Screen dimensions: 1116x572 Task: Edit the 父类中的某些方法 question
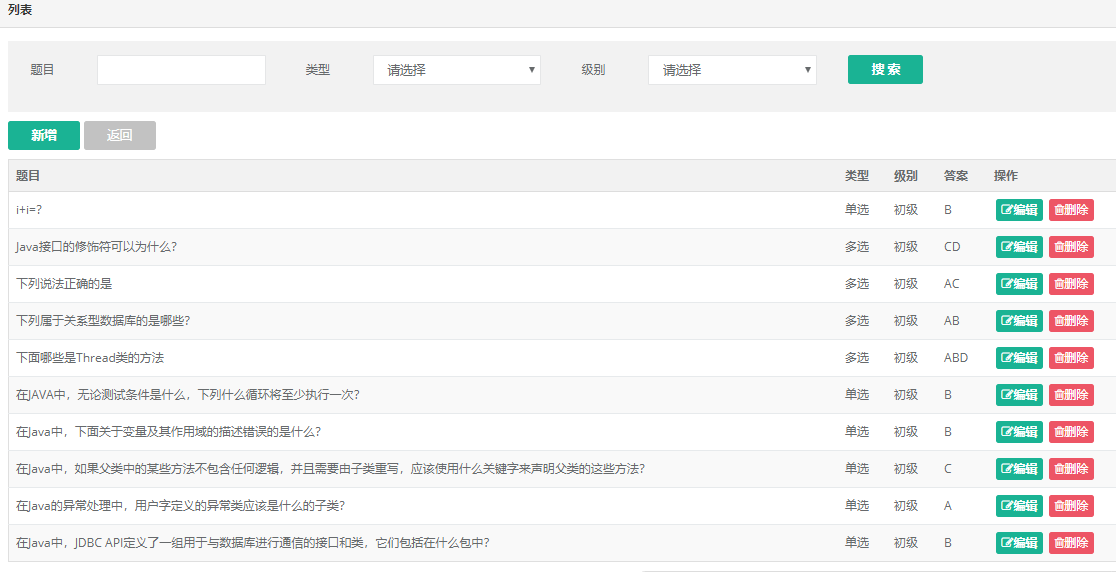click(x=1019, y=469)
